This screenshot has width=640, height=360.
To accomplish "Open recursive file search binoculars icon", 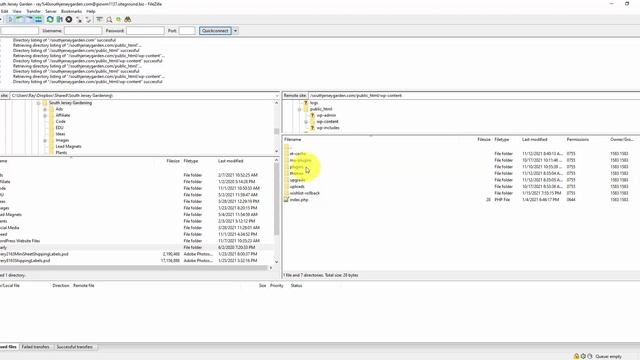I will click(128, 20).
